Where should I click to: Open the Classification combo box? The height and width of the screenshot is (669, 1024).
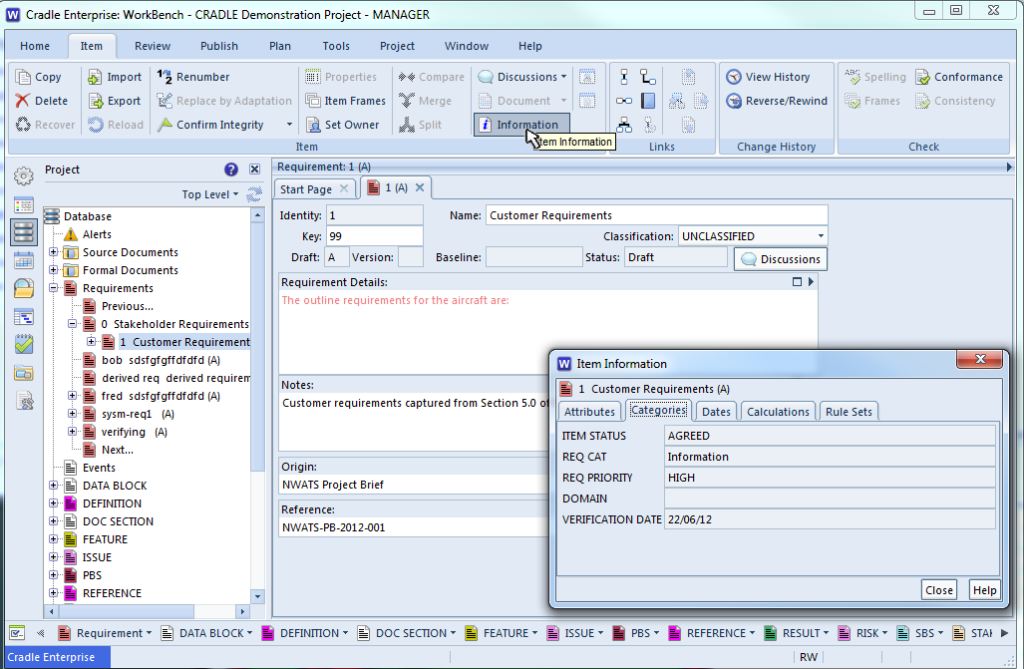click(753, 237)
